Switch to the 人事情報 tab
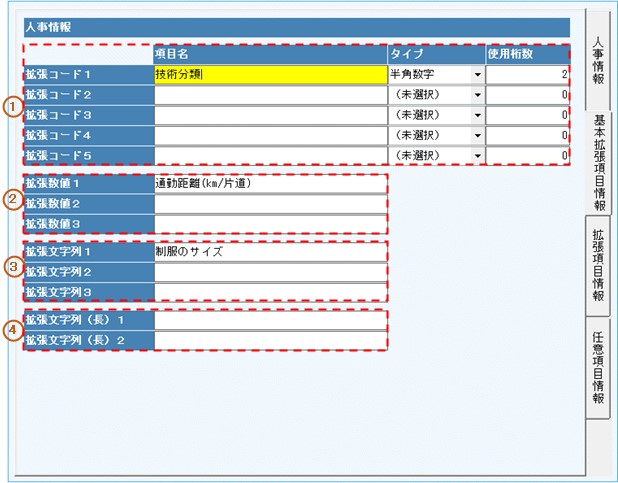Screen dimensions: 618x483 (x=598, y=60)
